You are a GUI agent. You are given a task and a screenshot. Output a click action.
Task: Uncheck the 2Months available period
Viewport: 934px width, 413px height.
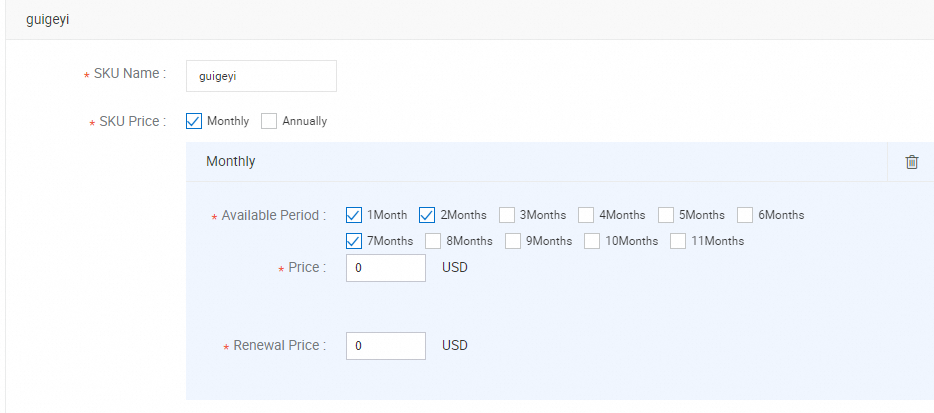pyautogui.click(x=427, y=215)
